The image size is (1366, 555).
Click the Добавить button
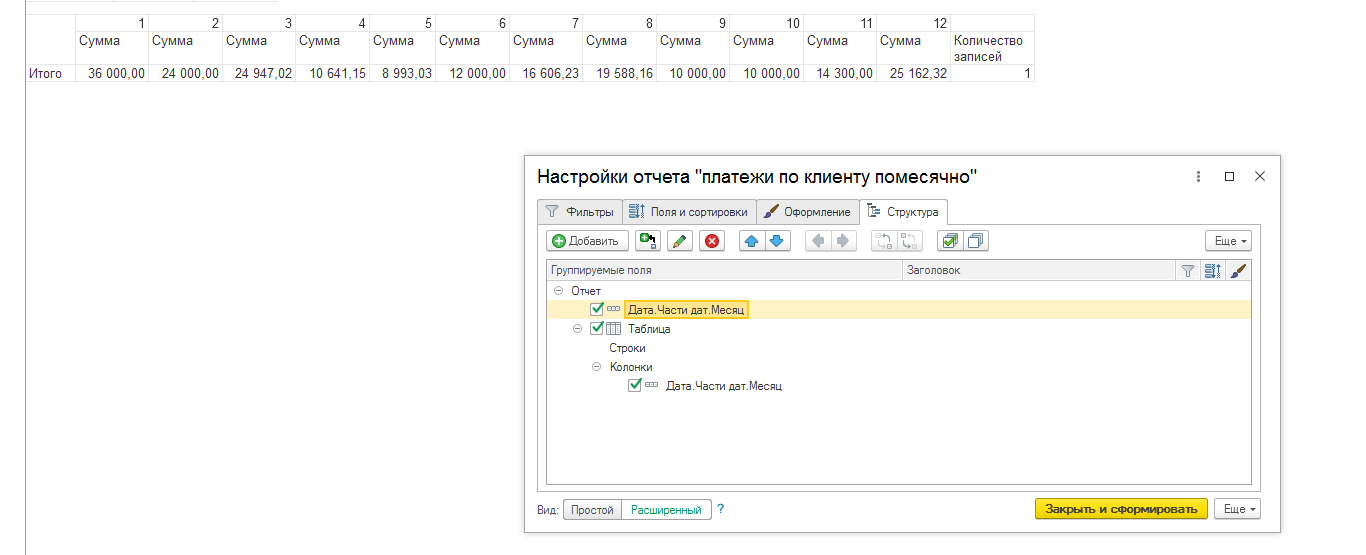(587, 240)
